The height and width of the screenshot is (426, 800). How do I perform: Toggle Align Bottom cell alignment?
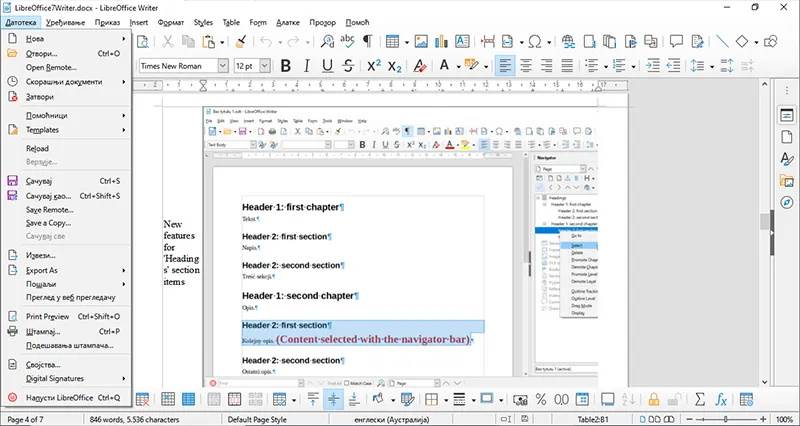pos(354,399)
